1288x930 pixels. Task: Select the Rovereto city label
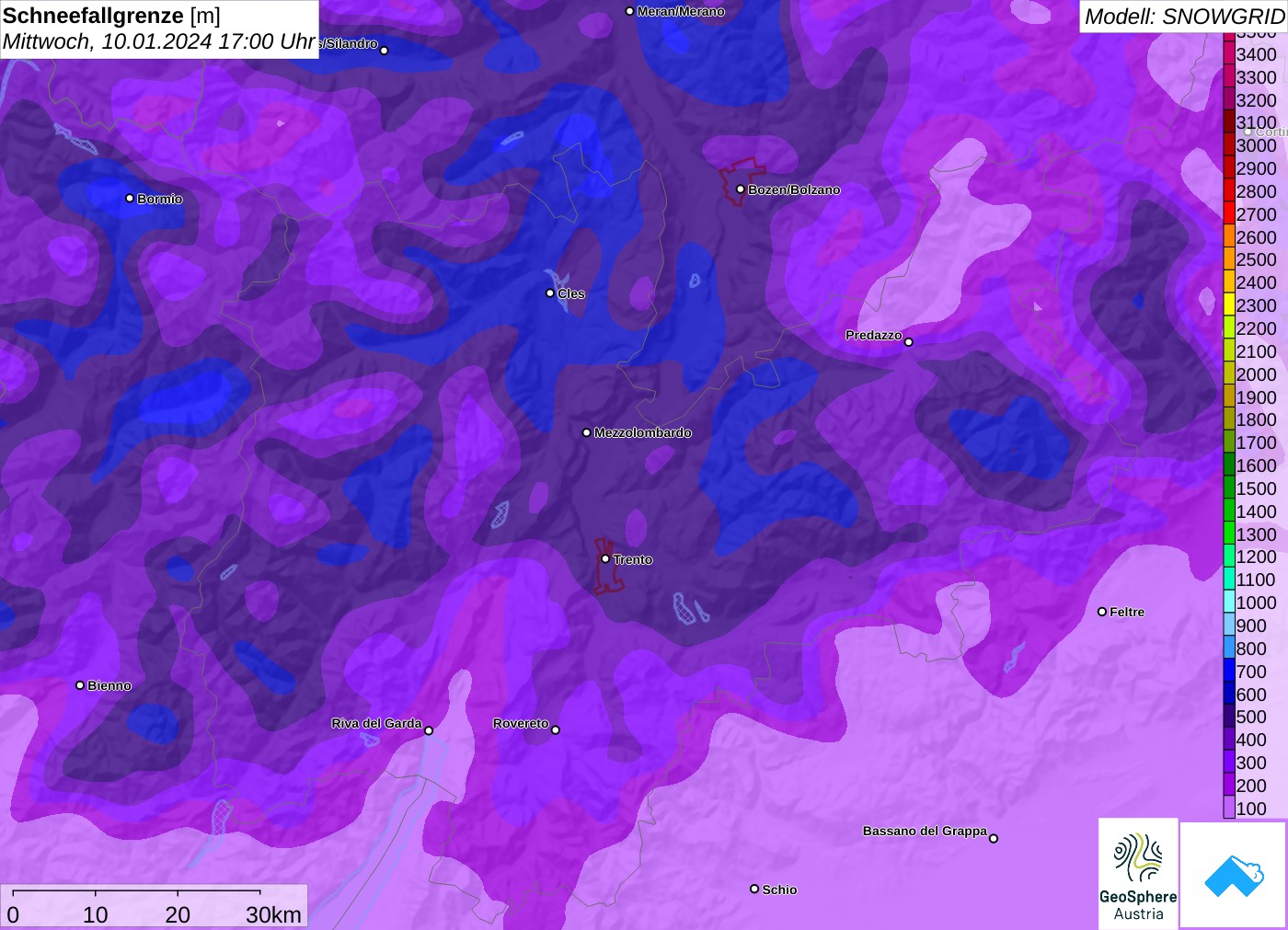tap(521, 723)
